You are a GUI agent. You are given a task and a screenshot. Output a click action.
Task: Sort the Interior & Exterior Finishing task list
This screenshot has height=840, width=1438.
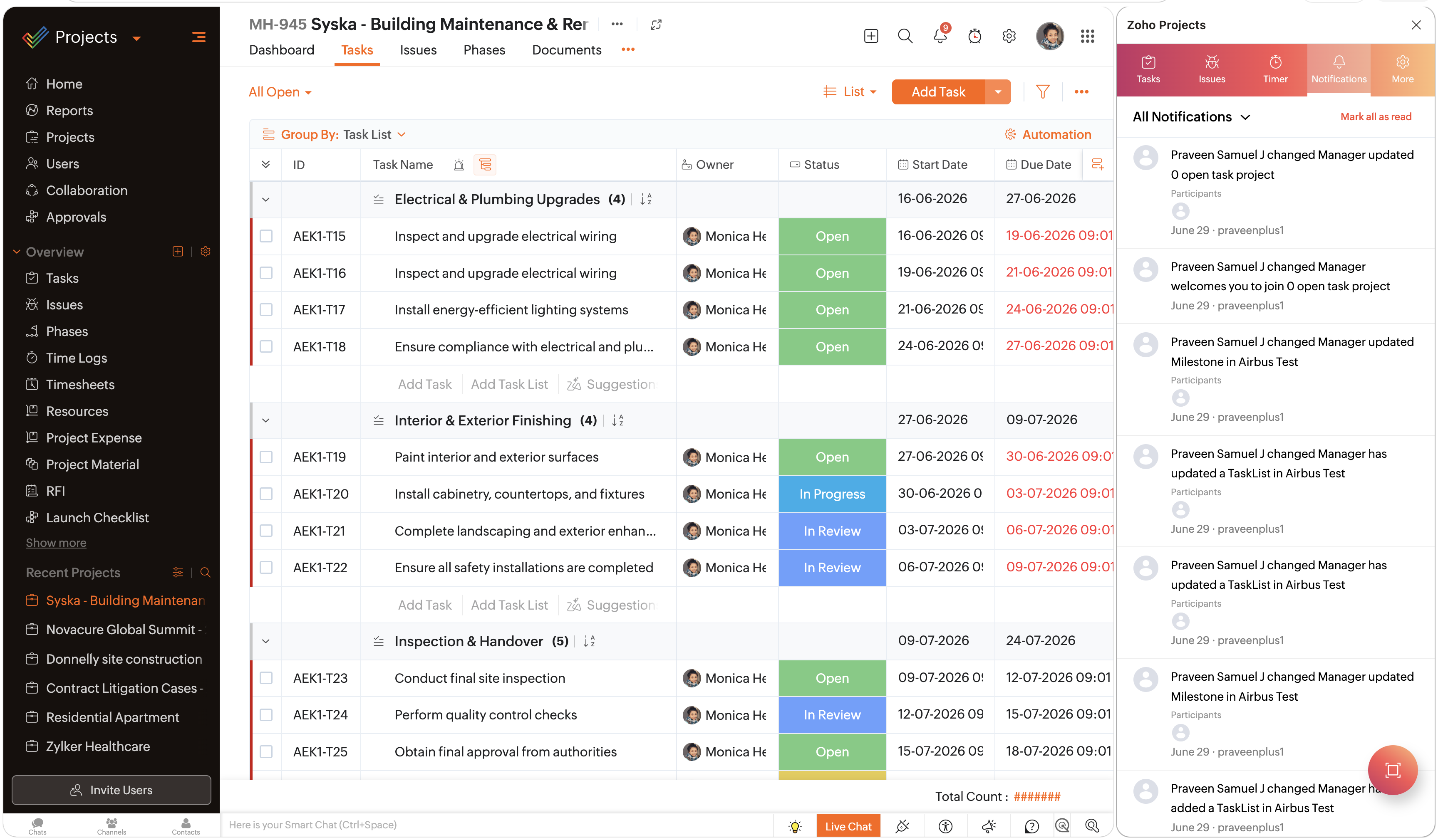click(x=617, y=420)
